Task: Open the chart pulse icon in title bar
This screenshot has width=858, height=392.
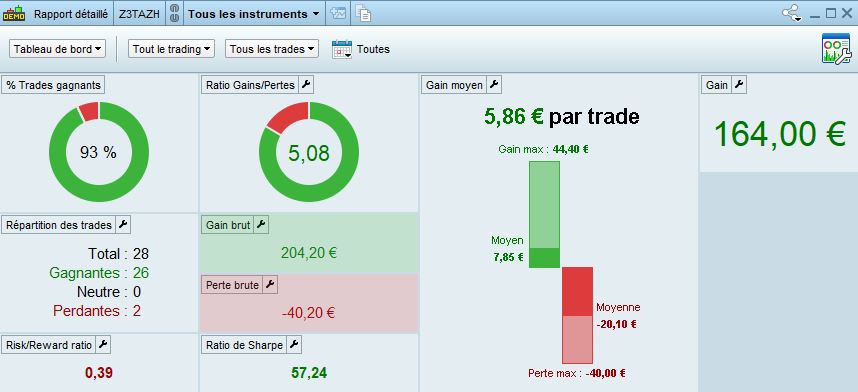Action: point(338,14)
